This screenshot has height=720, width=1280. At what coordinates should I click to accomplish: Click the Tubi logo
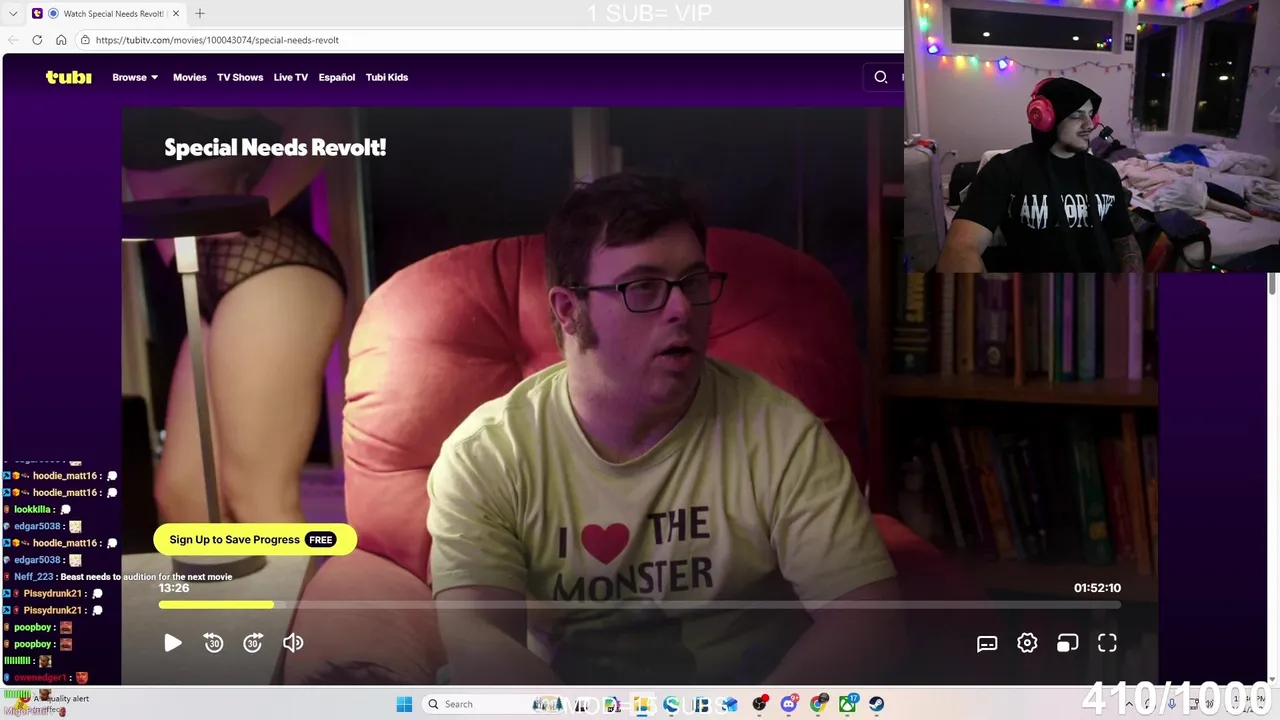point(68,77)
